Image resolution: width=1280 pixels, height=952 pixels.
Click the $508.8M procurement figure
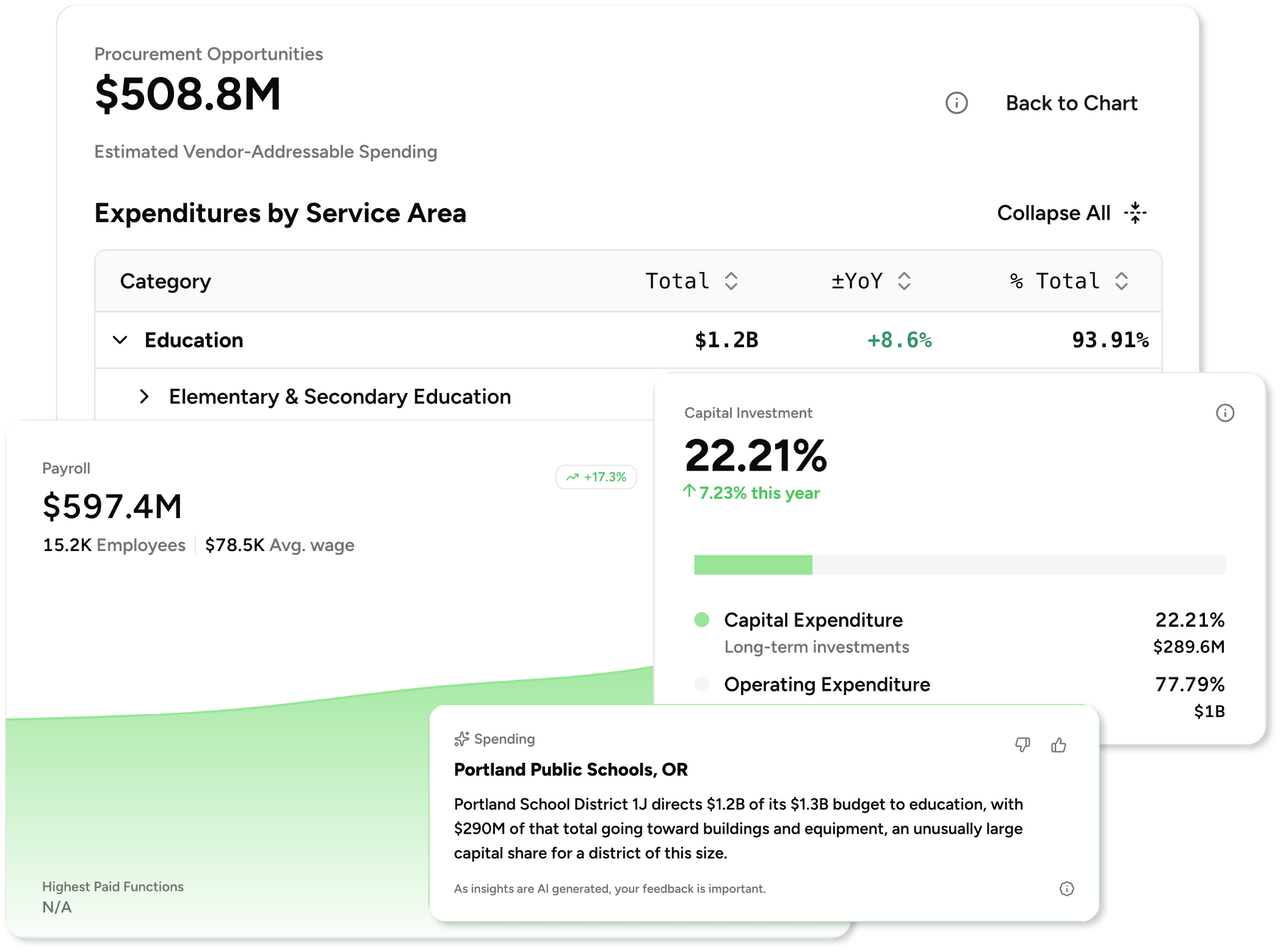click(188, 94)
